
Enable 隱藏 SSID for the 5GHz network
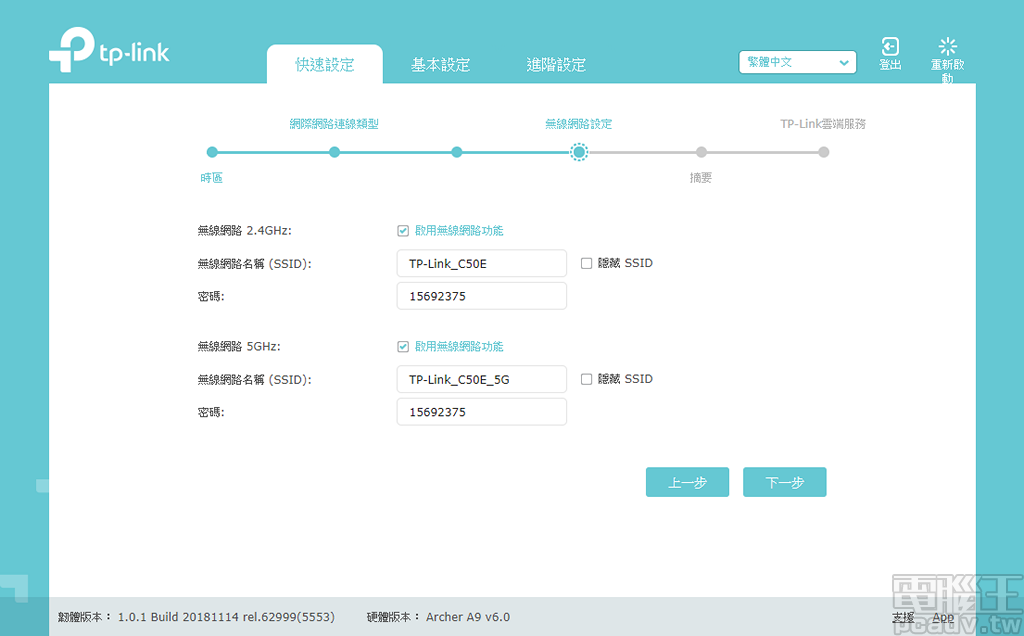[x=588, y=379]
